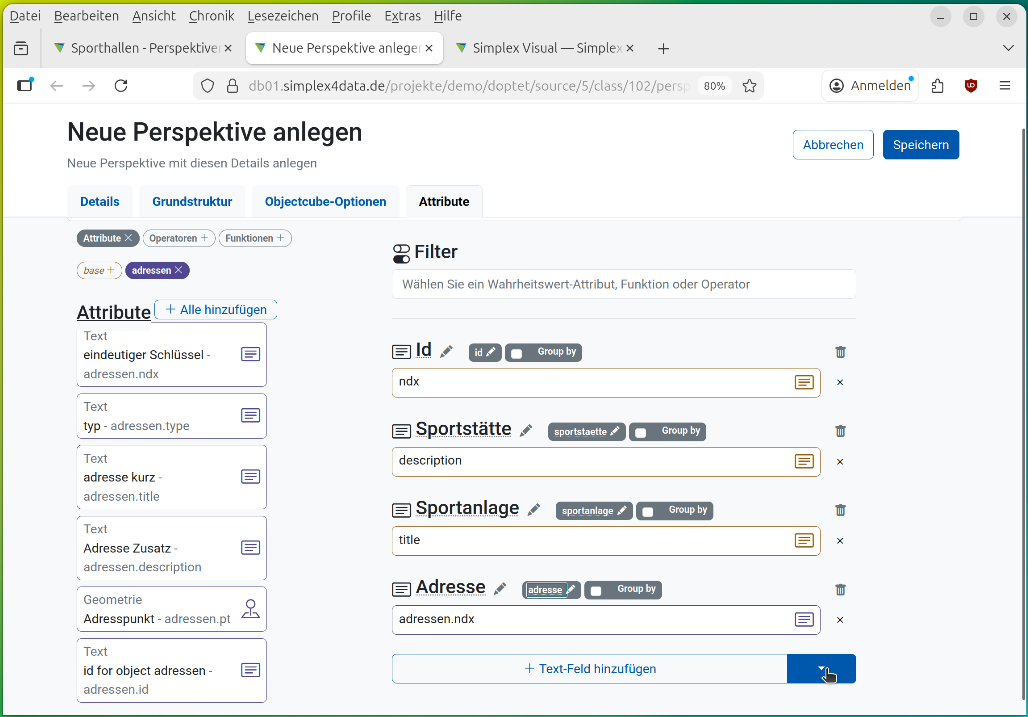Delete the Sportstätte field with trash icon
The image size is (1028, 717).
(840, 431)
